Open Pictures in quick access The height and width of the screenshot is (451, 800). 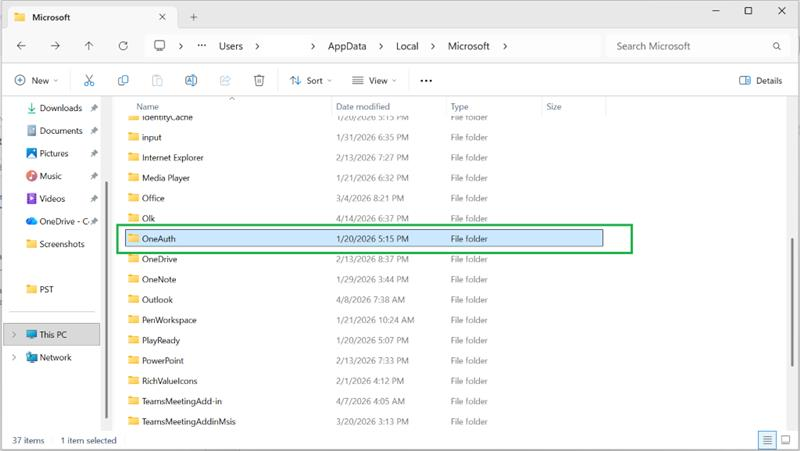click(54, 153)
